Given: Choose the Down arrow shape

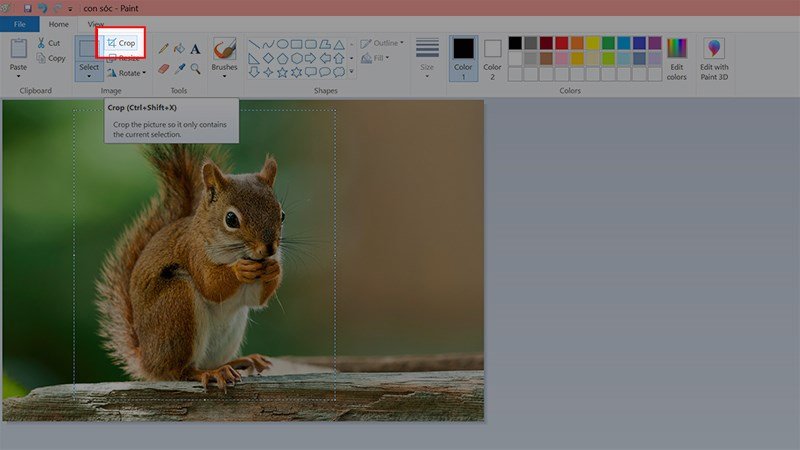Looking at the screenshot, I should pos(254,72).
